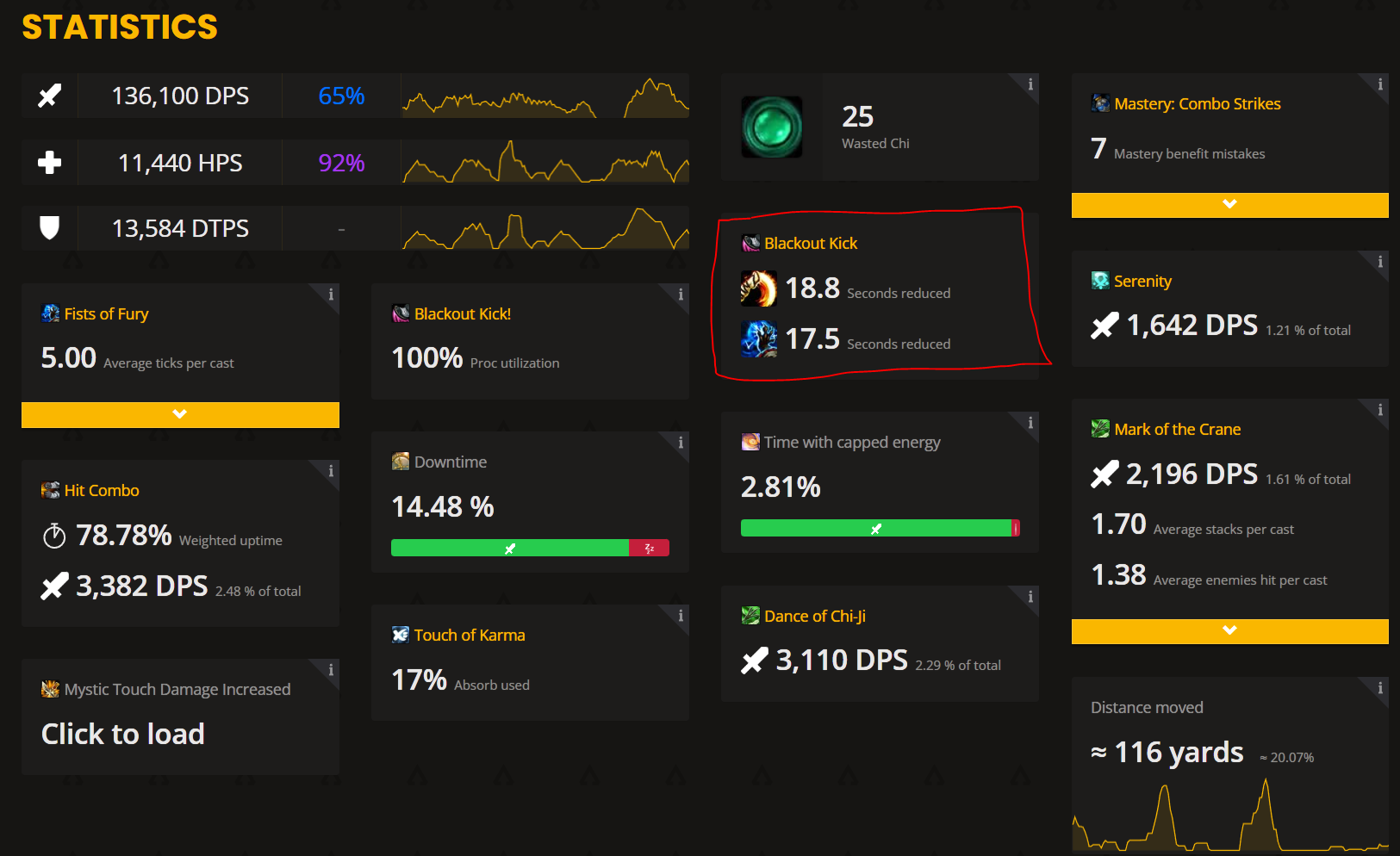Click the Wasted Chi green orb icon
The width and height of the screenshot is (1400, 856).
click(x=772, y=127)
